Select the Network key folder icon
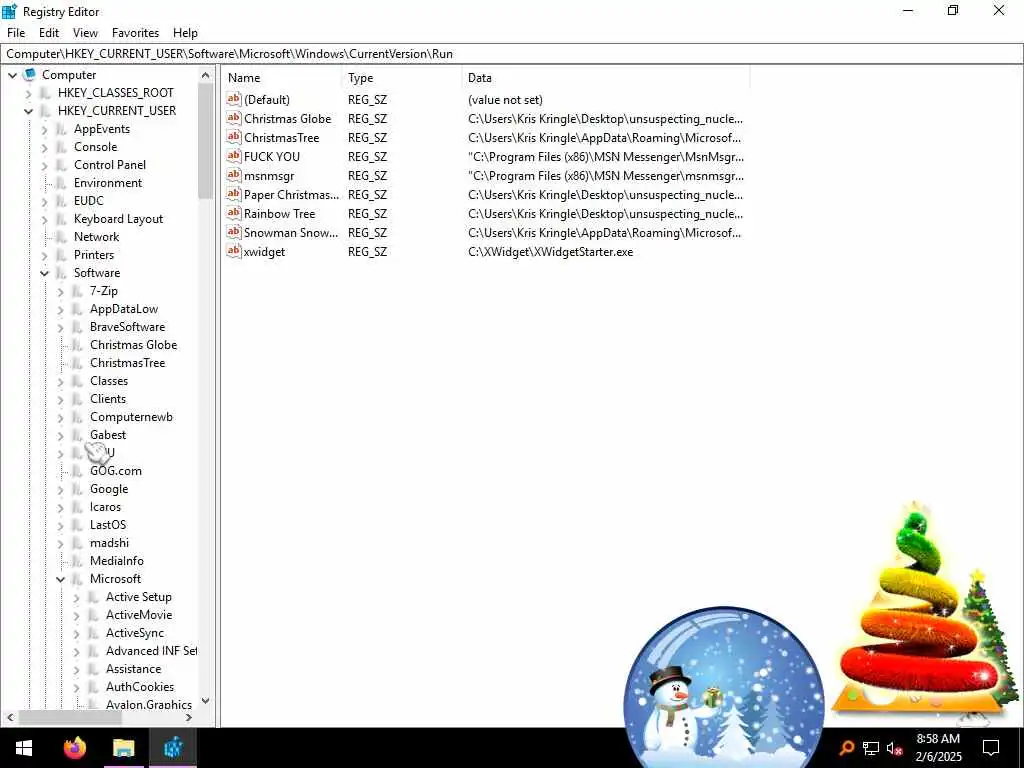 point(62,237)
